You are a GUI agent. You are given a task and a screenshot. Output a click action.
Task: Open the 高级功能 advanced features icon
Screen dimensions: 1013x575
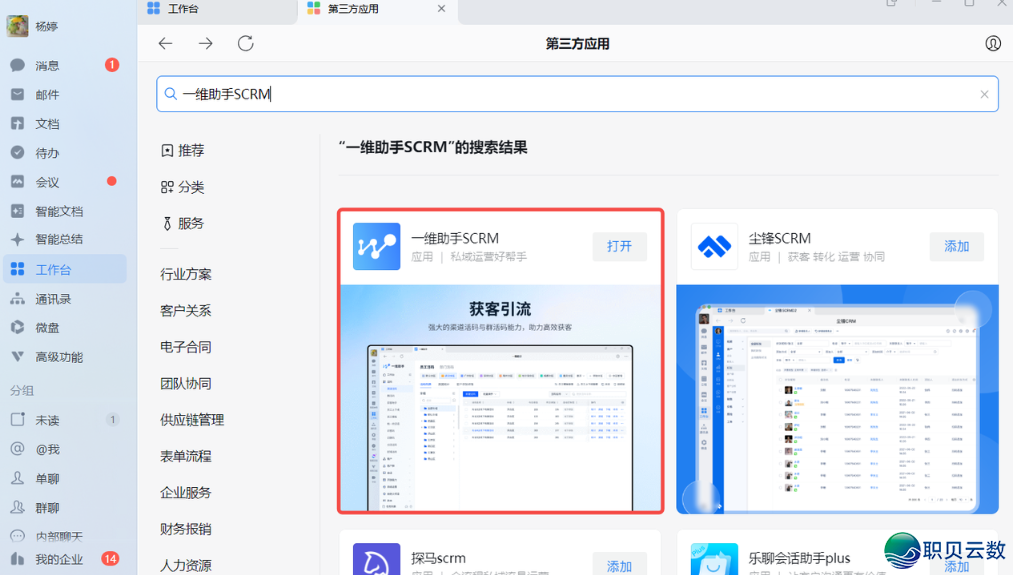[17, 357]
